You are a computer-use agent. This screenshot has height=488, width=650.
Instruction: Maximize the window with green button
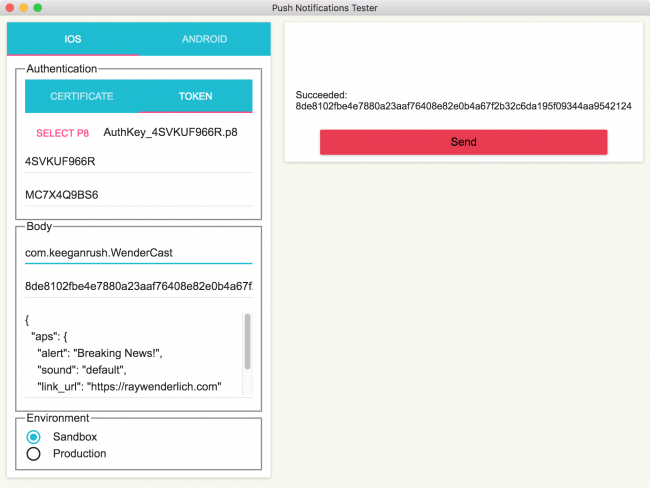click(x=37, y=7)
